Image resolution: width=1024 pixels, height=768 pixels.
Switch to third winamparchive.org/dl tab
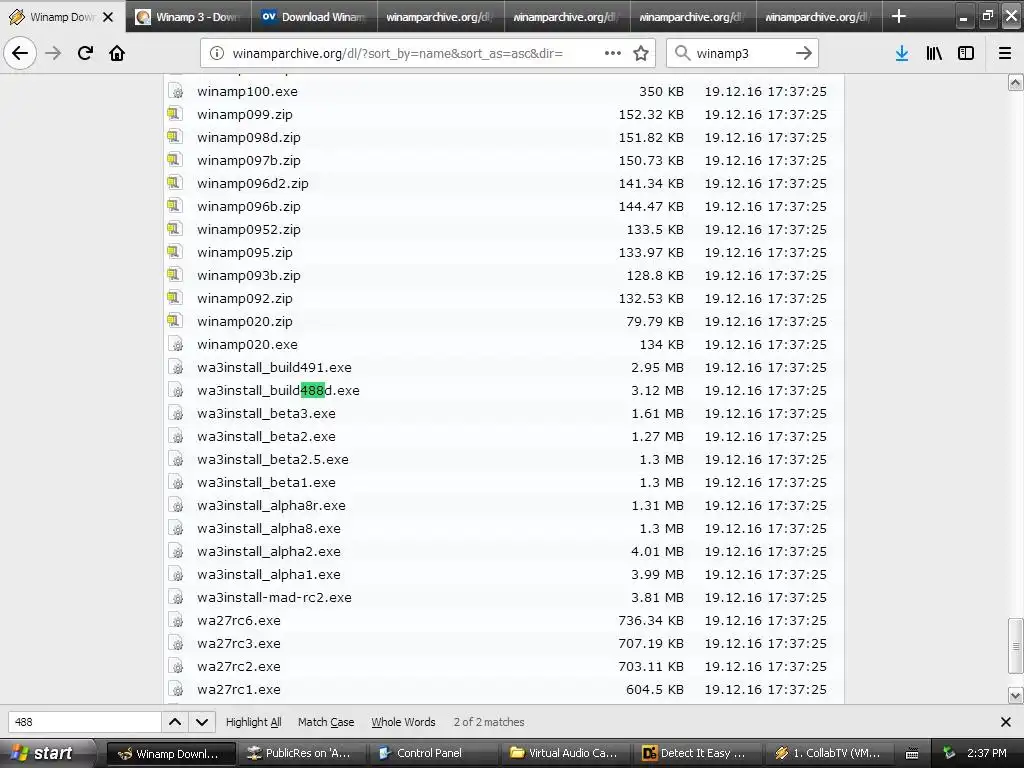[693, 17]
